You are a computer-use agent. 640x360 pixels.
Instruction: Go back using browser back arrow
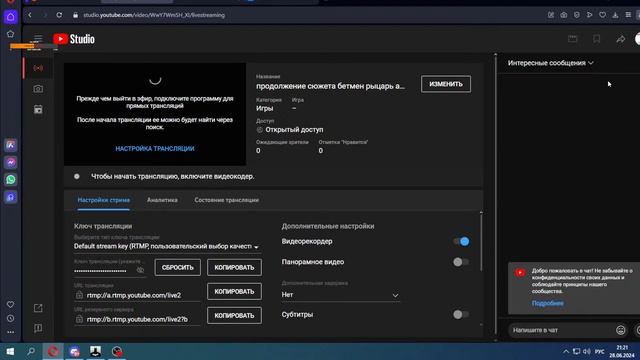(30, 15)
